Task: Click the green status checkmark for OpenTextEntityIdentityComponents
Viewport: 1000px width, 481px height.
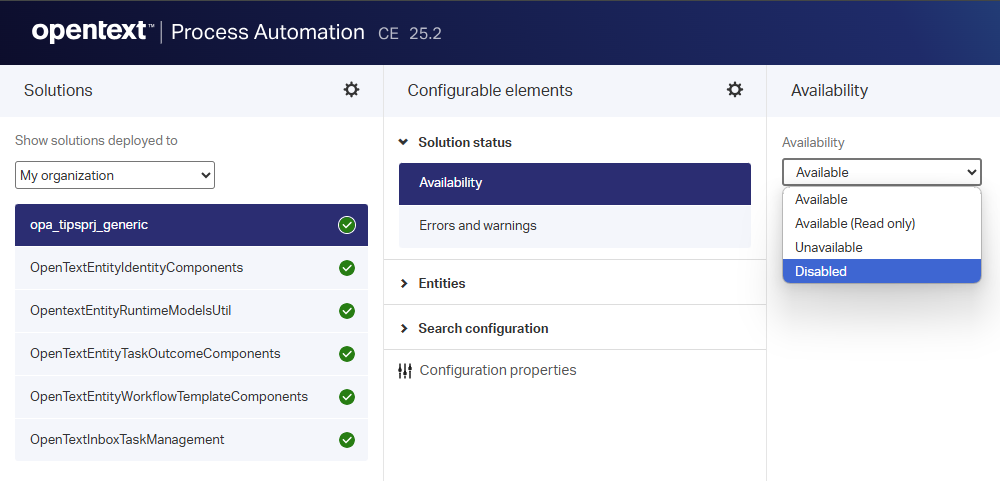Action: (x=347, y=268)
